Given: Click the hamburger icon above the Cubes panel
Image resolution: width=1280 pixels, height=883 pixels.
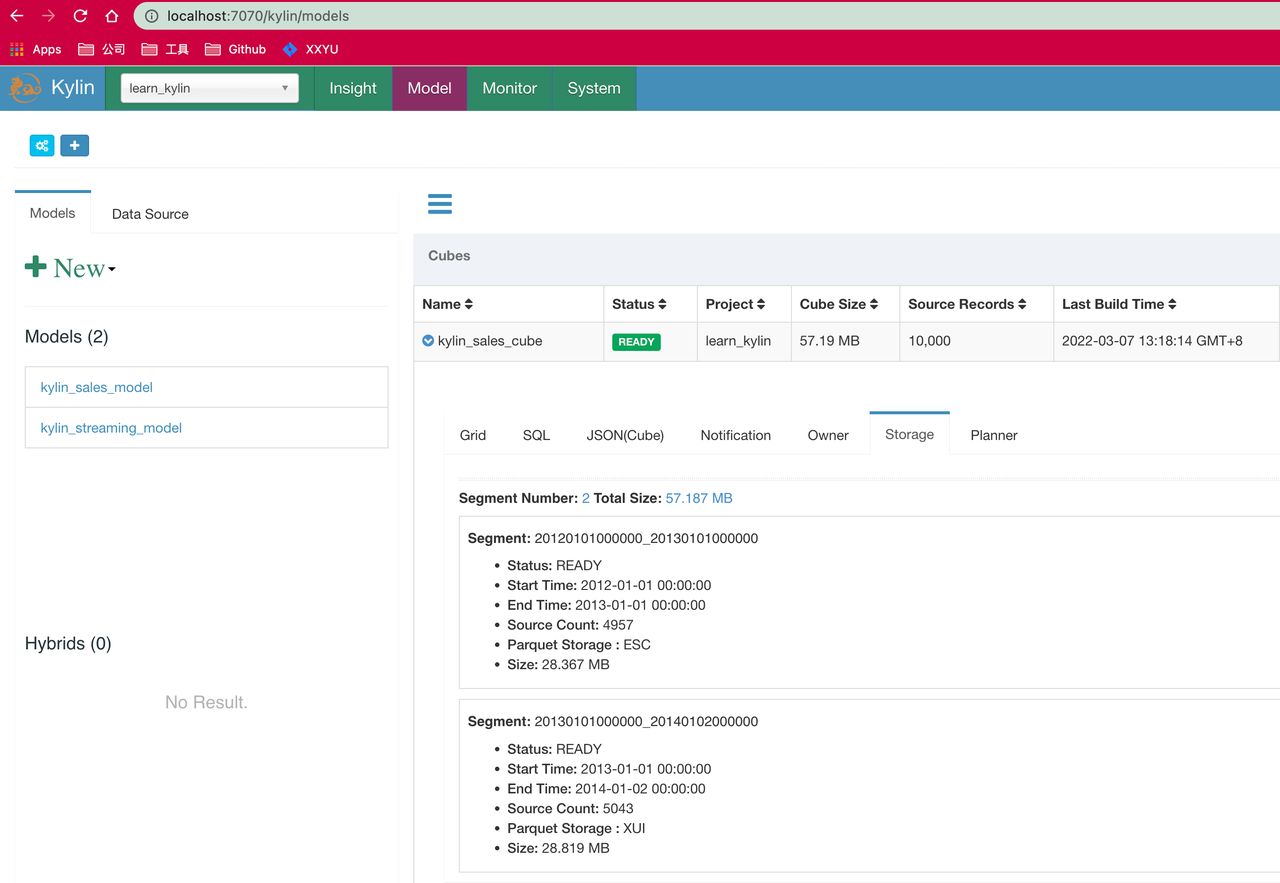Looking at the screenshot, I should pos(440,203).
